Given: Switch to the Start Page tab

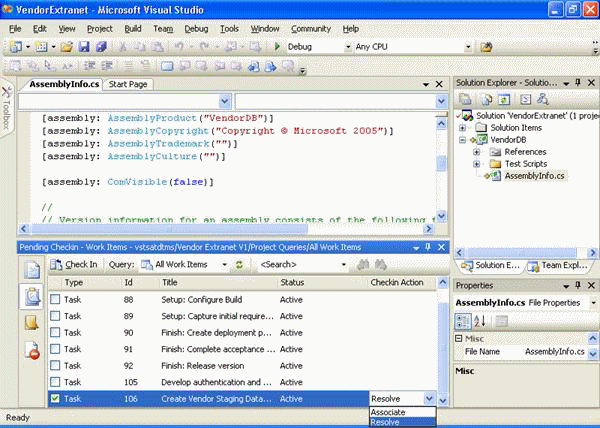Looking at the screenshot, I should (x=128, y=84).
